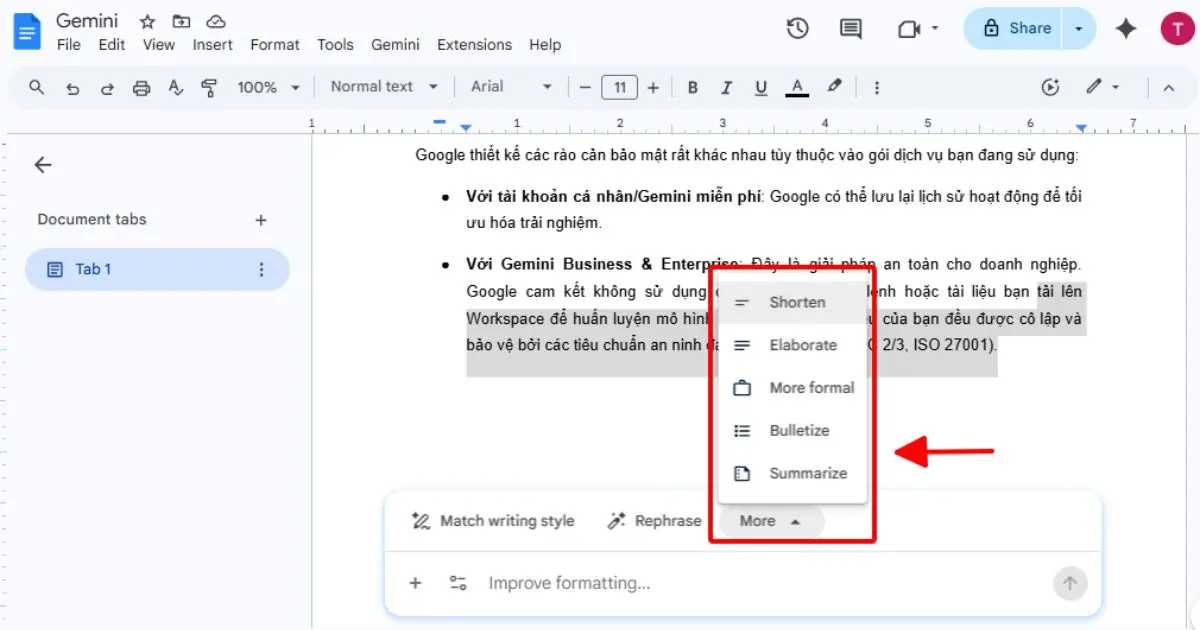Click the plus add-context icon

[416, 583]
